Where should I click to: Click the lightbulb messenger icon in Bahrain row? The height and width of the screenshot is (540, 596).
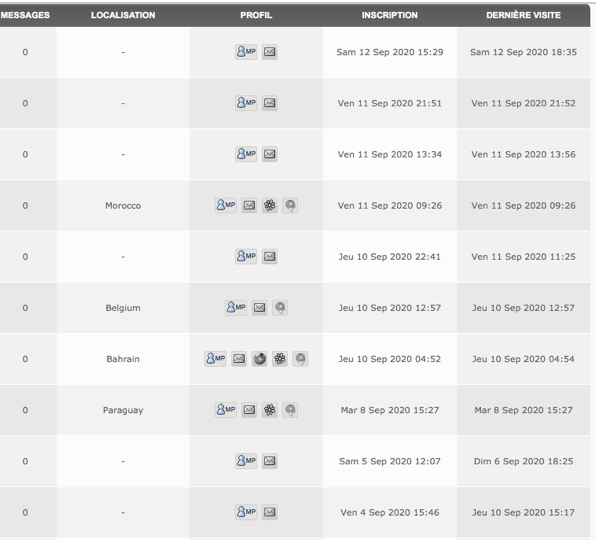pyautogui.click(x=300, y=359)
